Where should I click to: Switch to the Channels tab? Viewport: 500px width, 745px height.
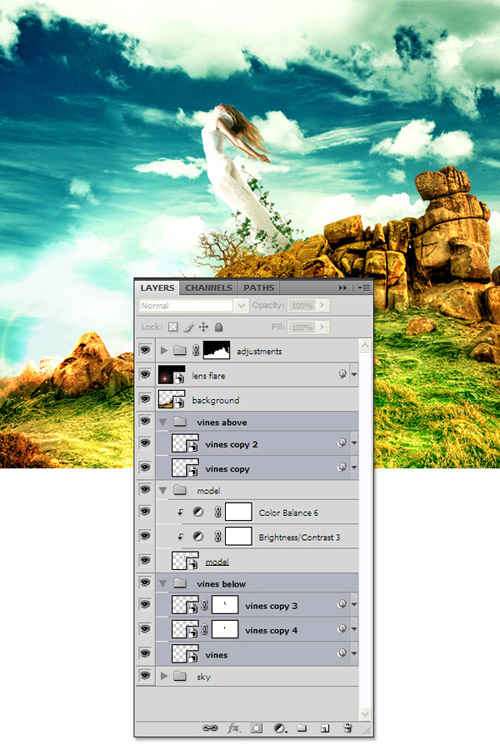pyautogui.click(x=208, y=288)
